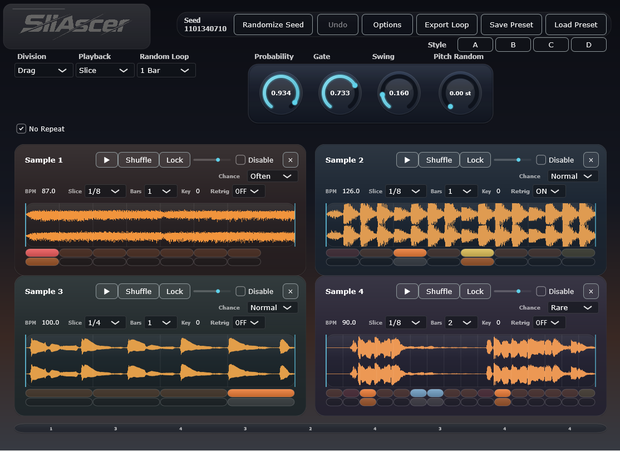Select the orange slice pad under Sample 3 waveform

click(x=261, y=393)
